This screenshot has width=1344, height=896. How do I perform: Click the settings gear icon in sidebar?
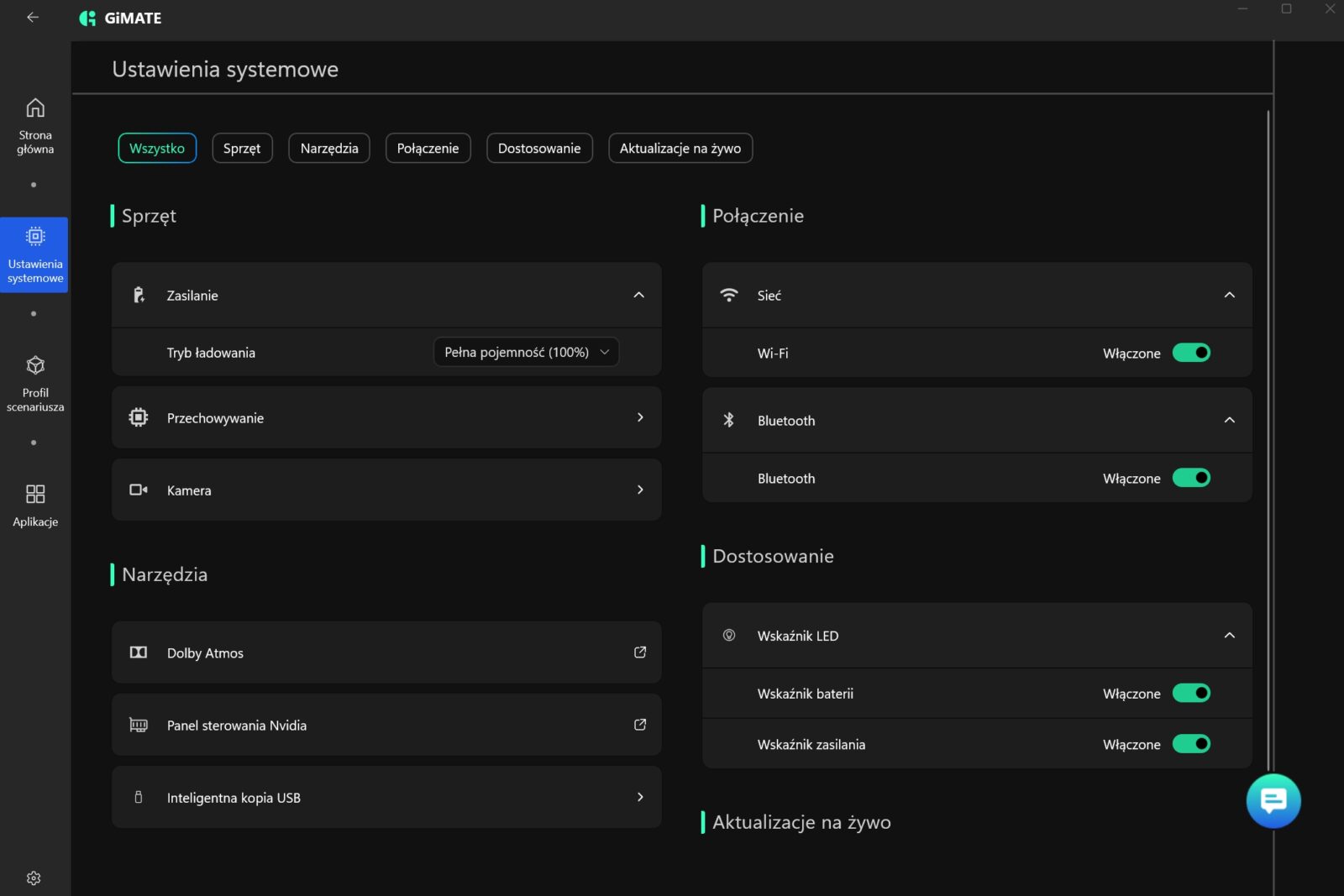click(x=34, y=878)
